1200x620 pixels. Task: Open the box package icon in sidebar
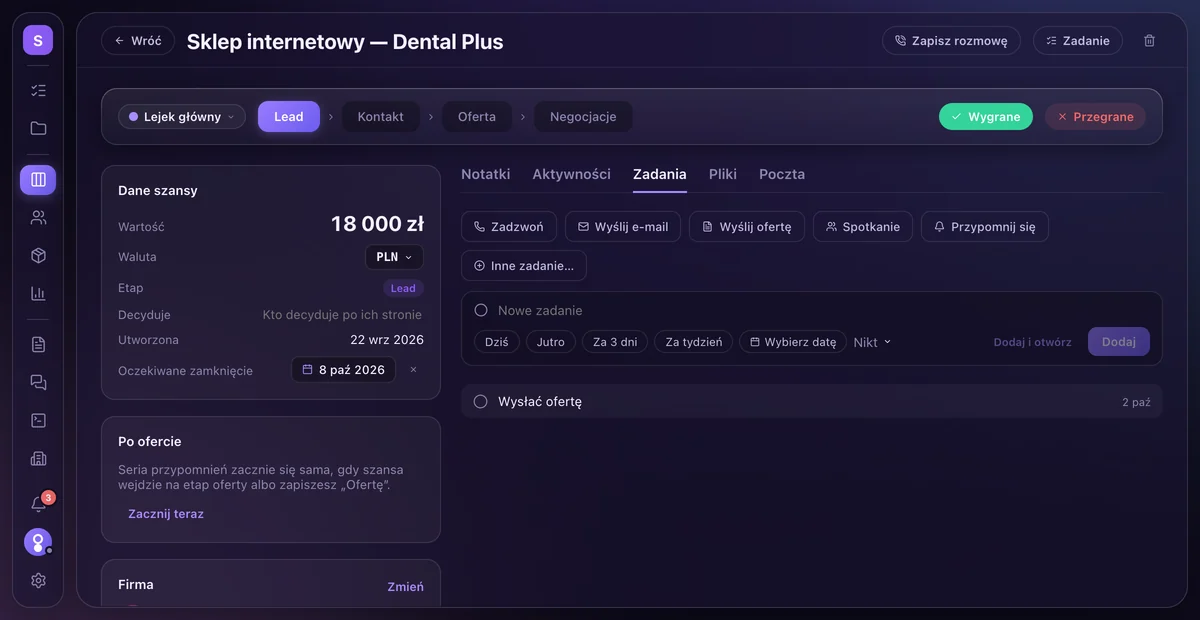point(38,255)
